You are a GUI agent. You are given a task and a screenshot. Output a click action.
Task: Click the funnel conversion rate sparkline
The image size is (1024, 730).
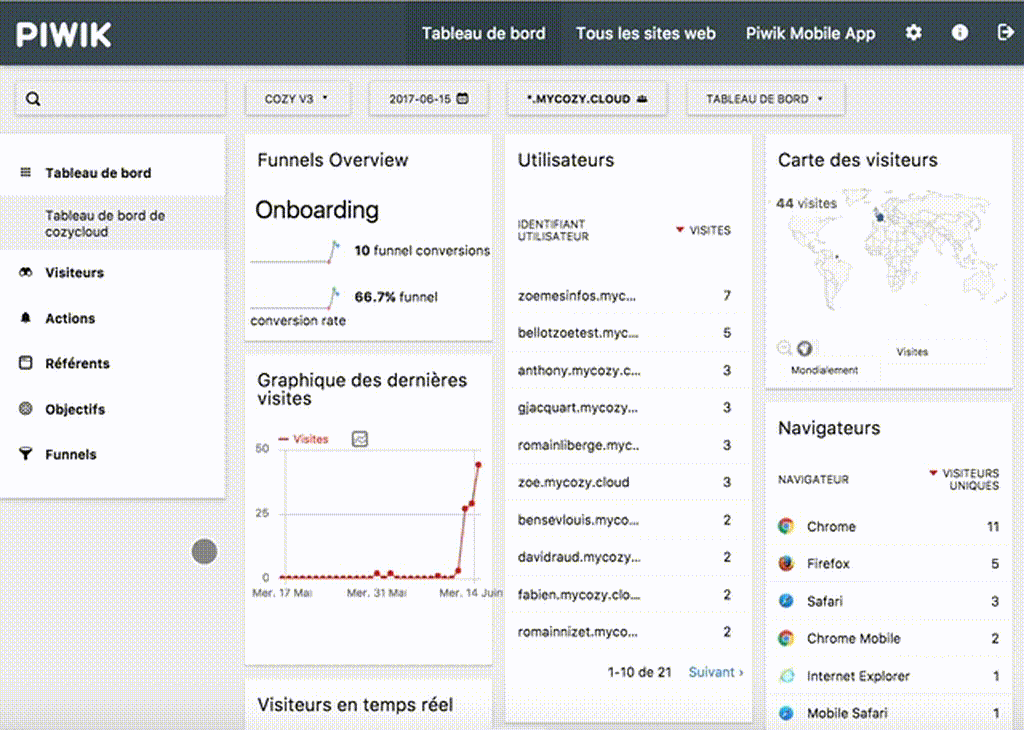tap(296, 298)
